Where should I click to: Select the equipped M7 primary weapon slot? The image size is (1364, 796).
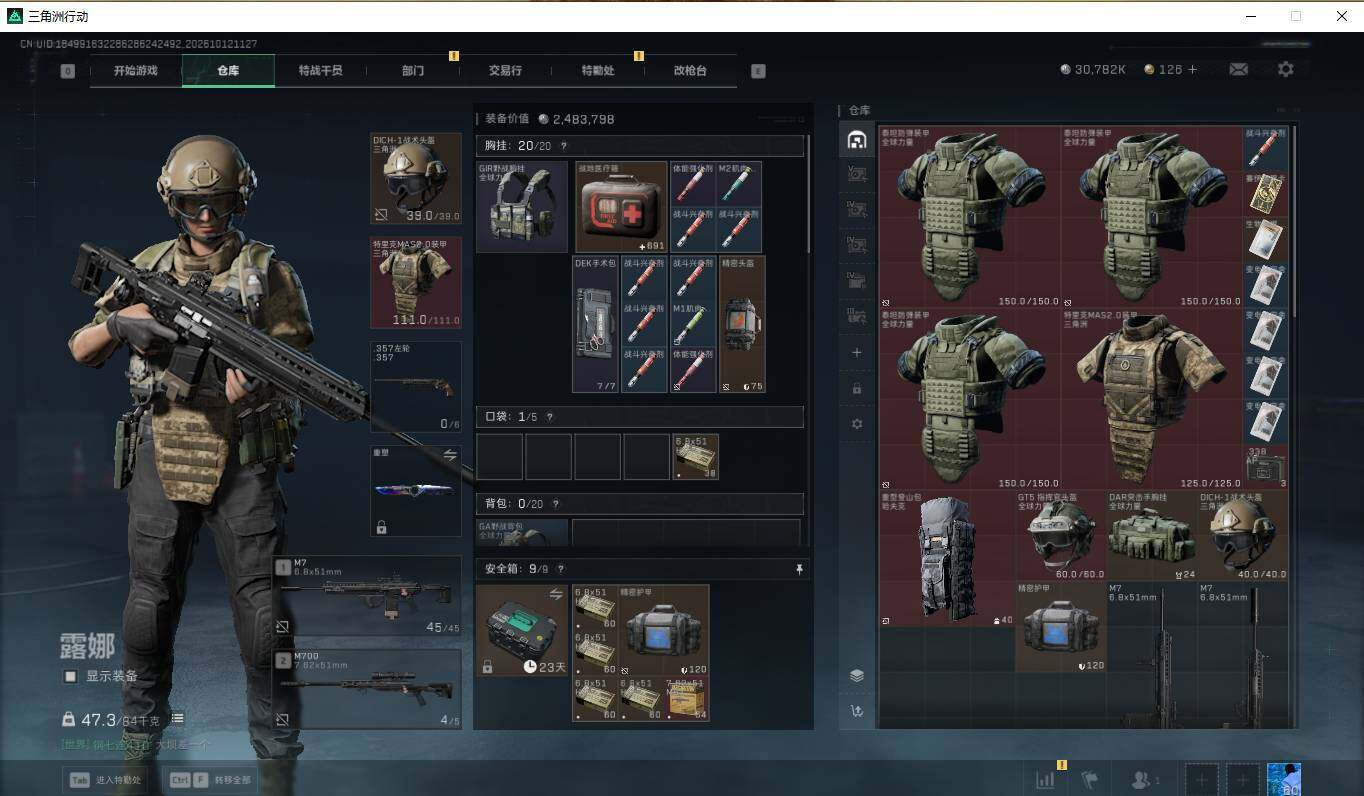[367, 596]
